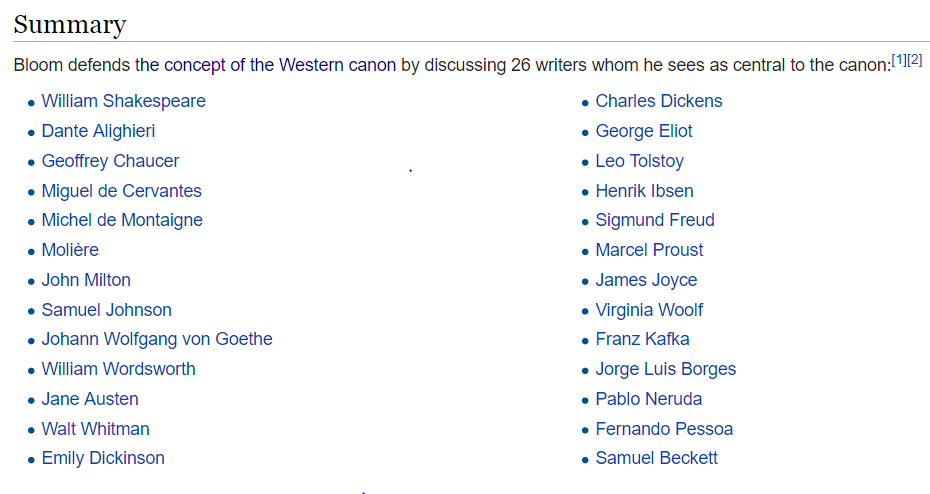
Task: Open the William Shakespeare link
Action: tap(123, 101)
